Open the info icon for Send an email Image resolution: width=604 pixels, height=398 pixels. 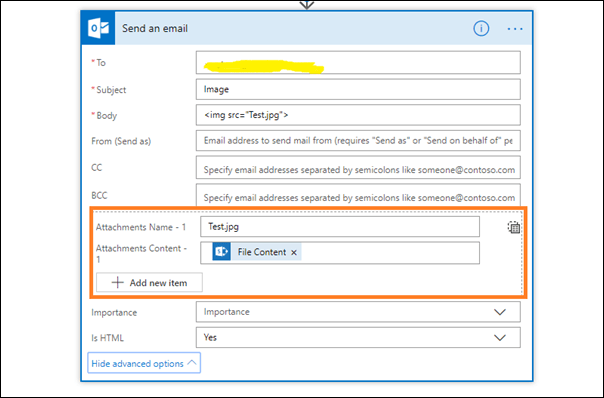point(481,29)
